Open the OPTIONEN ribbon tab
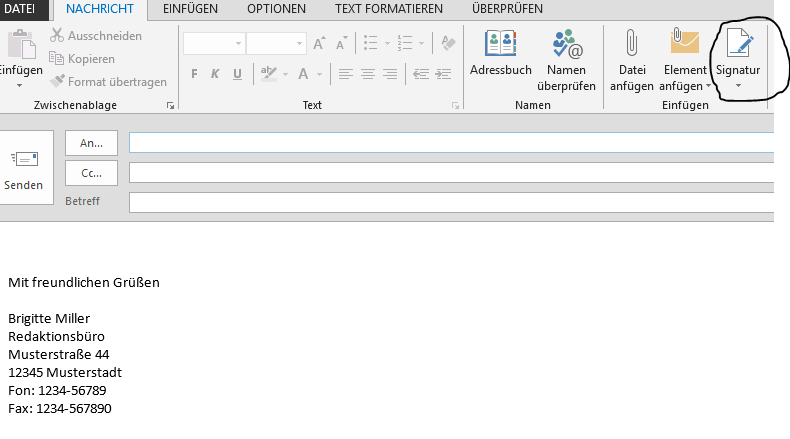 (x=276, y=9)
